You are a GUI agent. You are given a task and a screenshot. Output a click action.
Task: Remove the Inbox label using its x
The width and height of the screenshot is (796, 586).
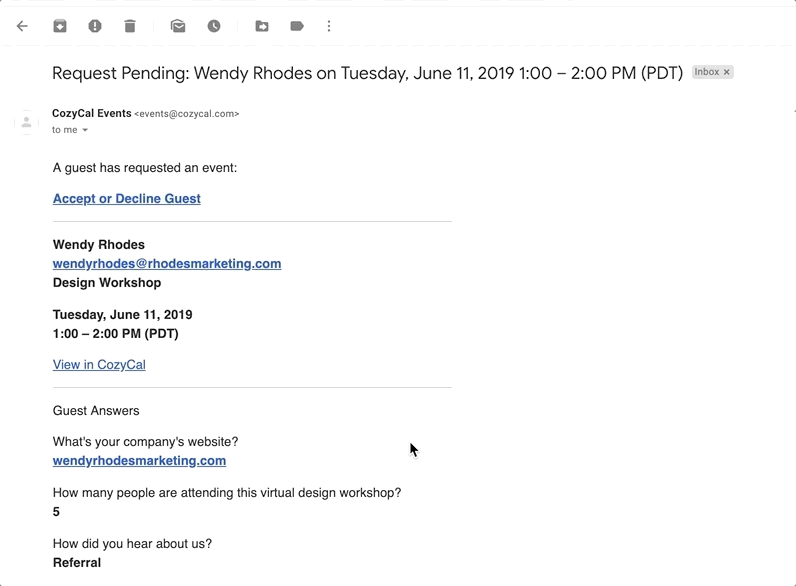(x=727, y=73)
